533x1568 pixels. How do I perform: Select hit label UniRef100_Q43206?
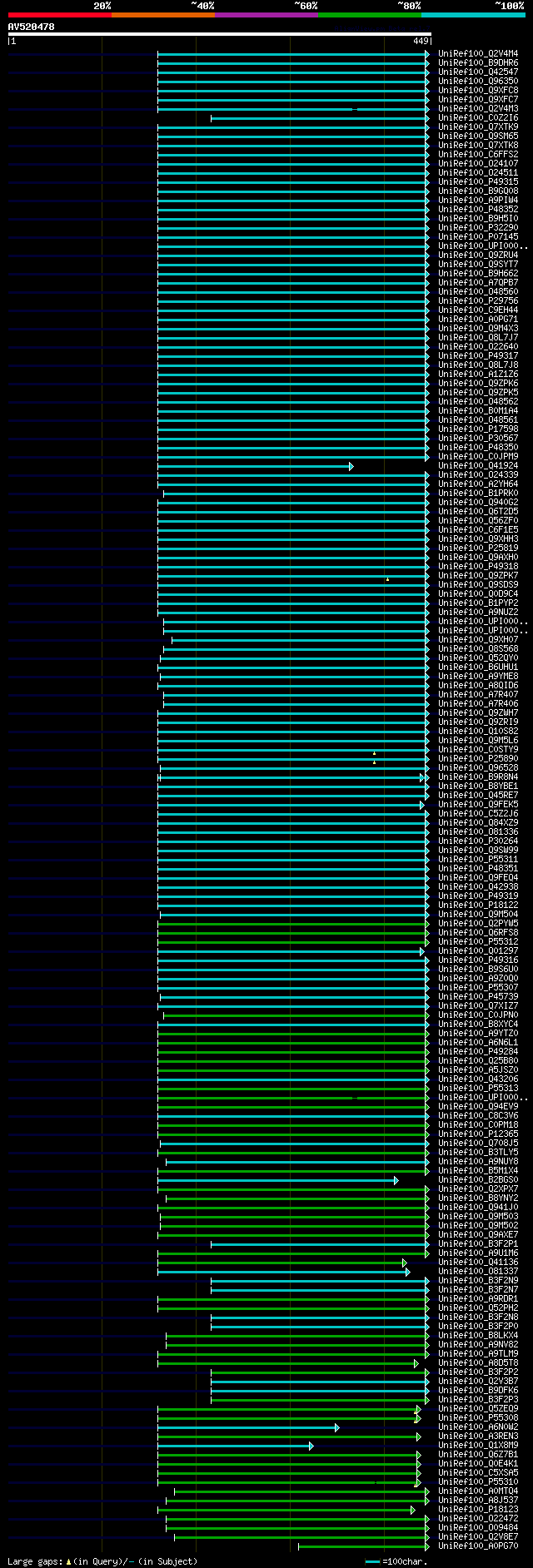(478, 1079)
